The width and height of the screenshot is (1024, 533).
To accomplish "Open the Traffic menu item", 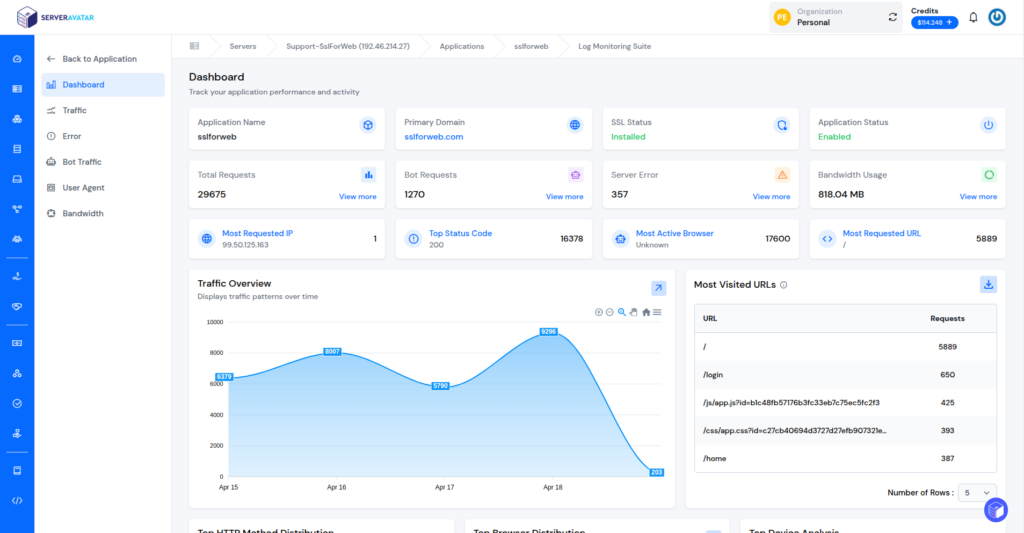I will (x=103, y=110).
